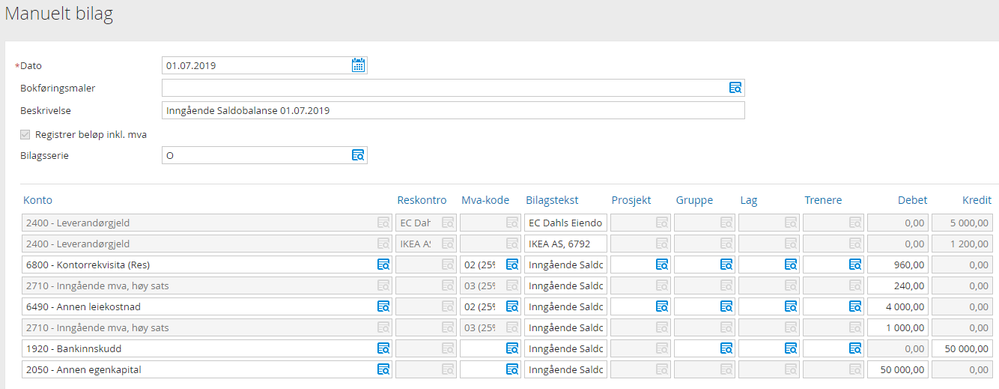This screenshot has width=999, height=389.
Task: Open account lookup for 6490 Annen leiekostnad row
Action: pos(383,306)
